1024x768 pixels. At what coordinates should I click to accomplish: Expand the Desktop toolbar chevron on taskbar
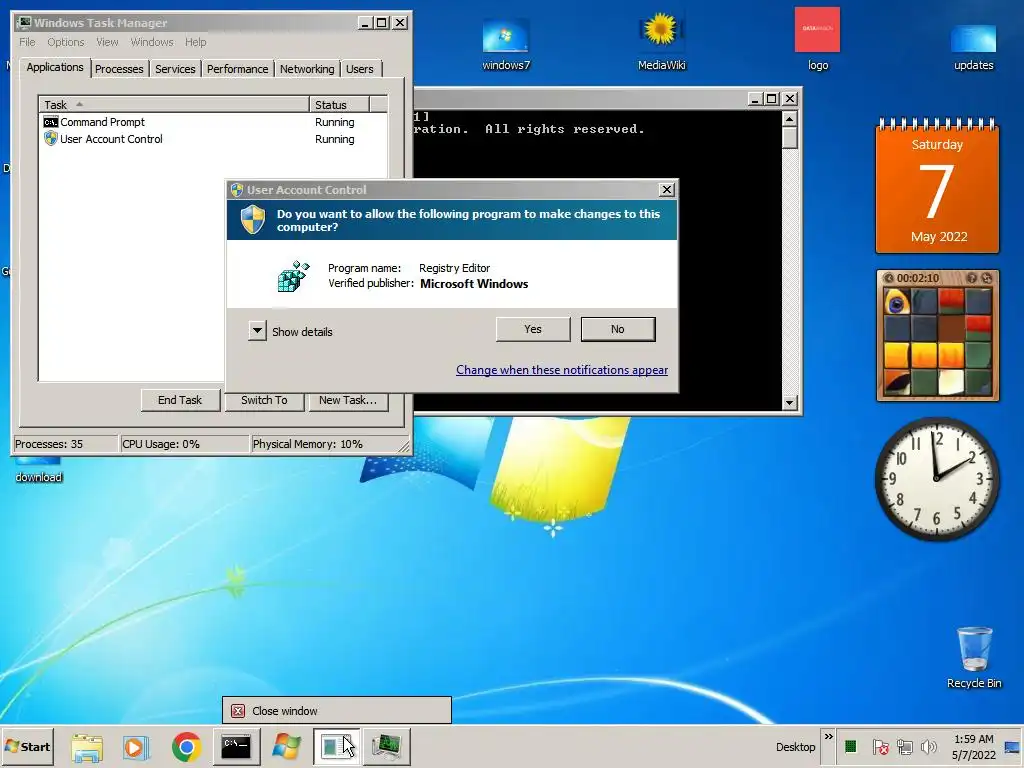828,737
